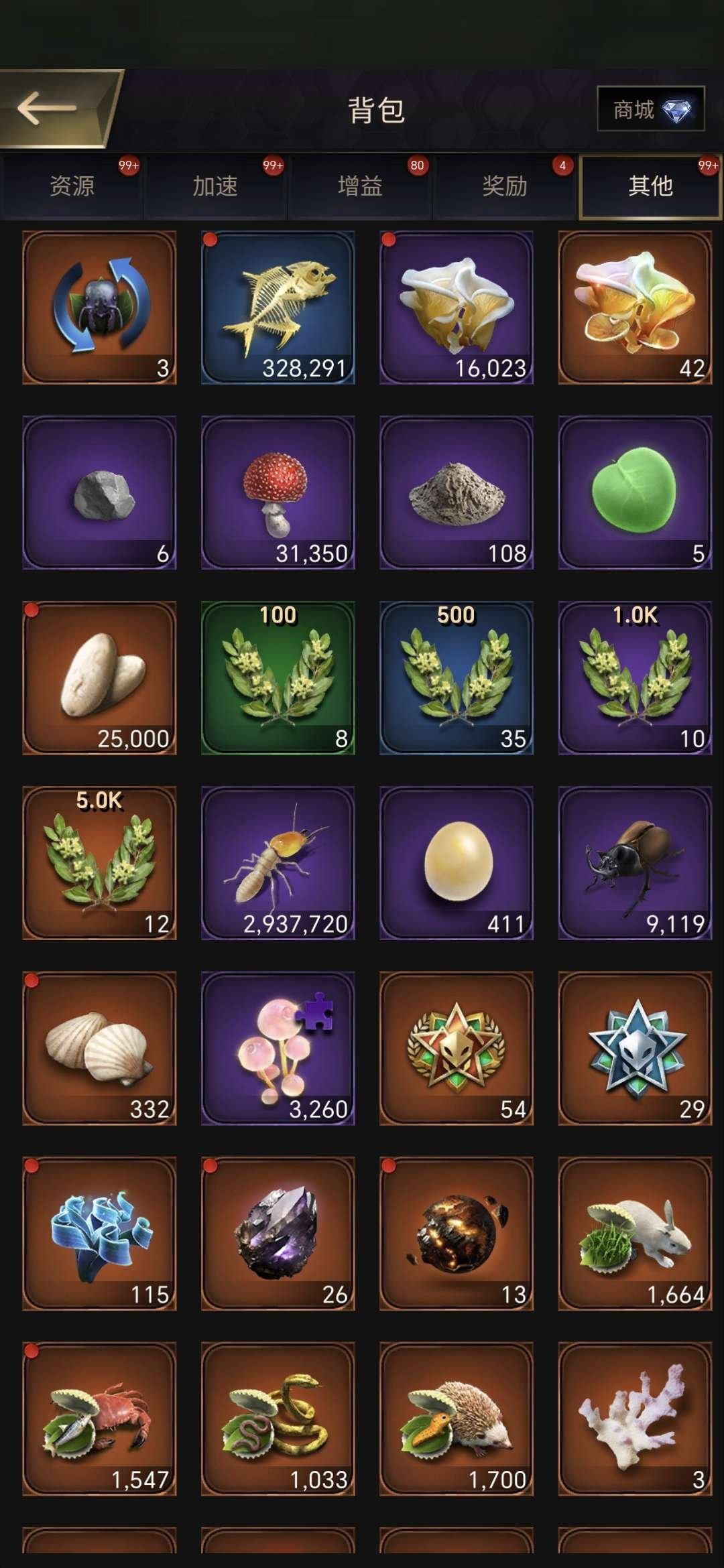724x1568 pixels.
Task: Select the fish skeleton item with 328,291
Action: [x=278, y=308]
